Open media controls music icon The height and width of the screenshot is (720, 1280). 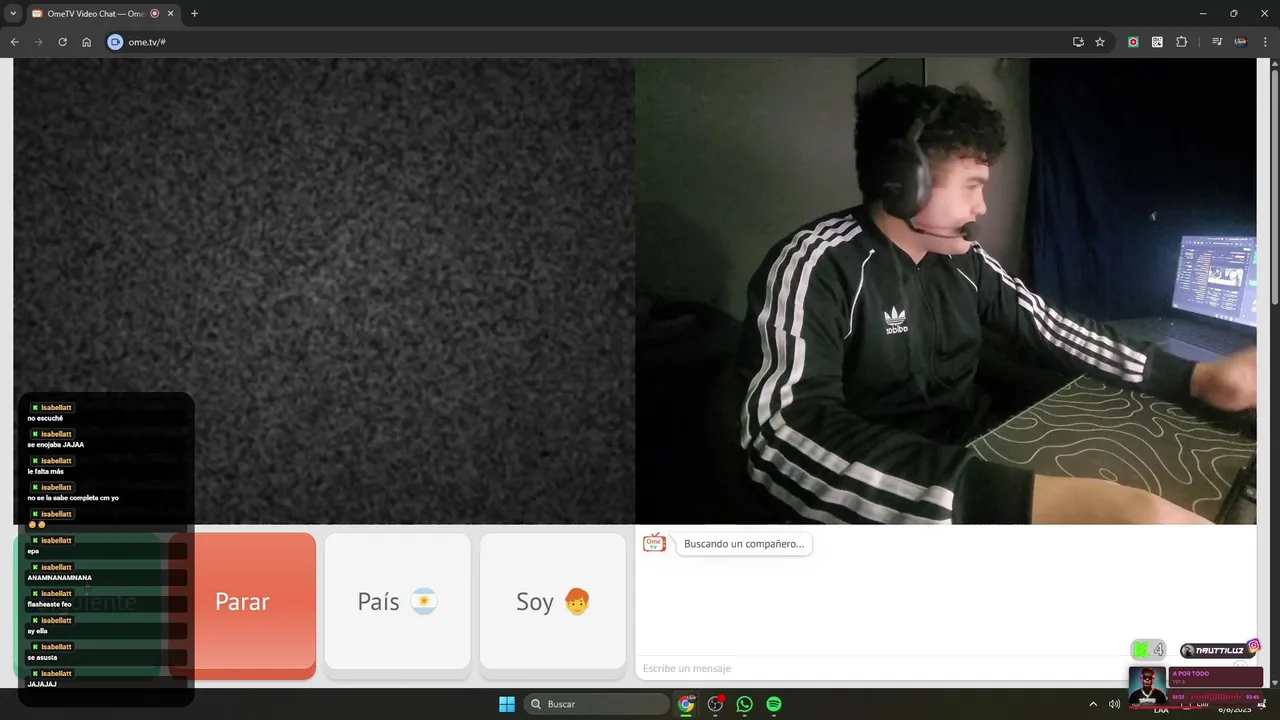click(x=1217, y=42)
